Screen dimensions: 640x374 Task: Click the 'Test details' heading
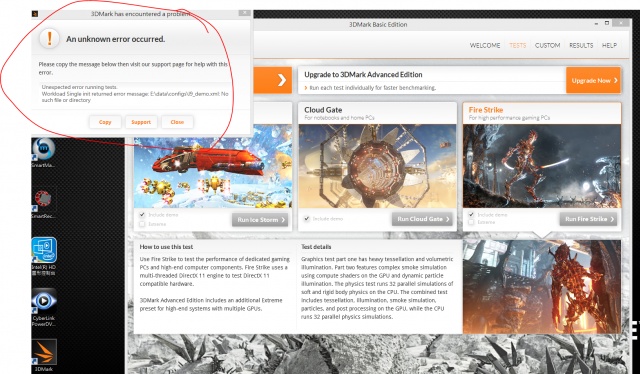[316, 247]
